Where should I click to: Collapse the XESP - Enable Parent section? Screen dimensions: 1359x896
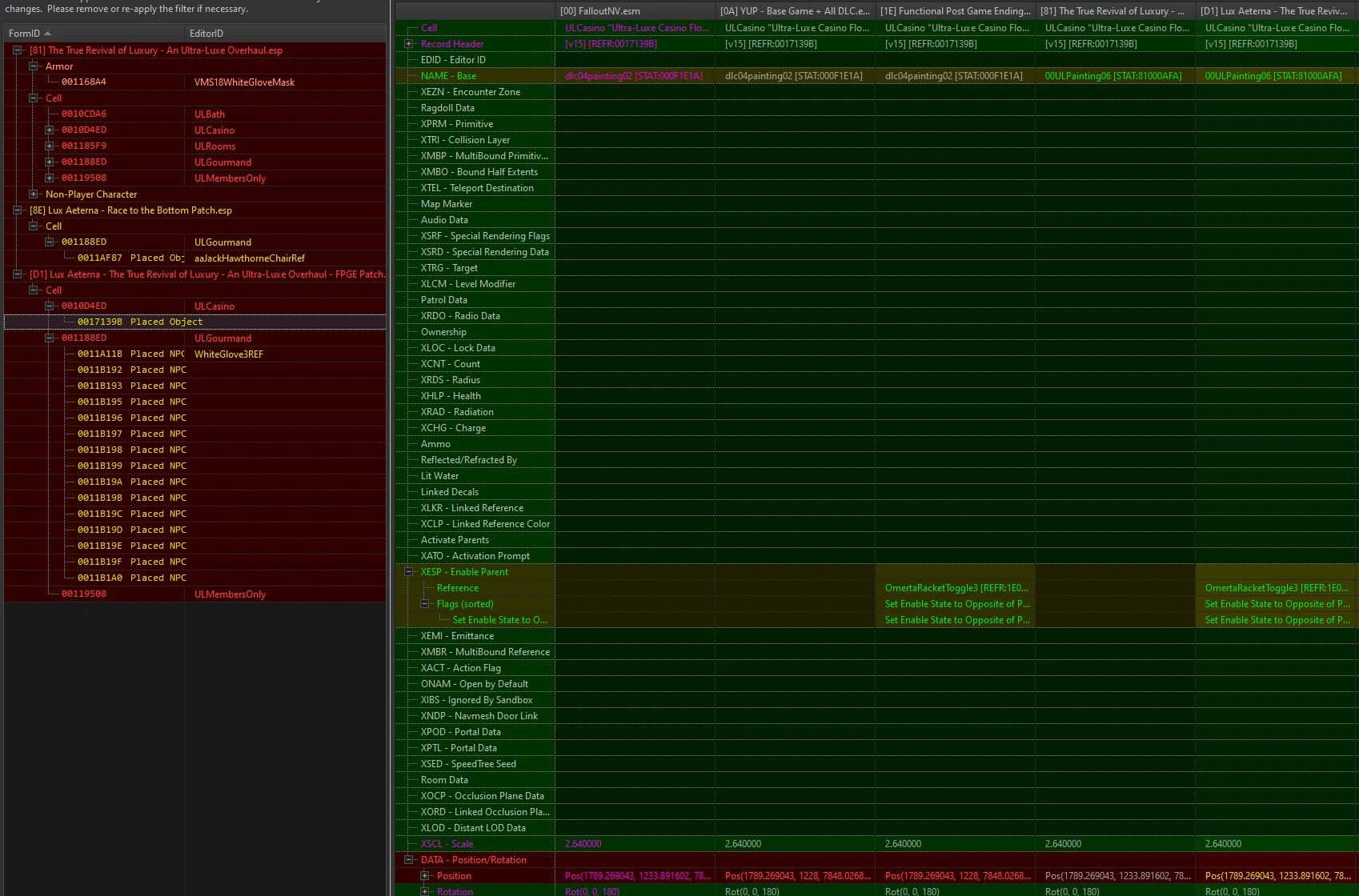tap(408, 572)
